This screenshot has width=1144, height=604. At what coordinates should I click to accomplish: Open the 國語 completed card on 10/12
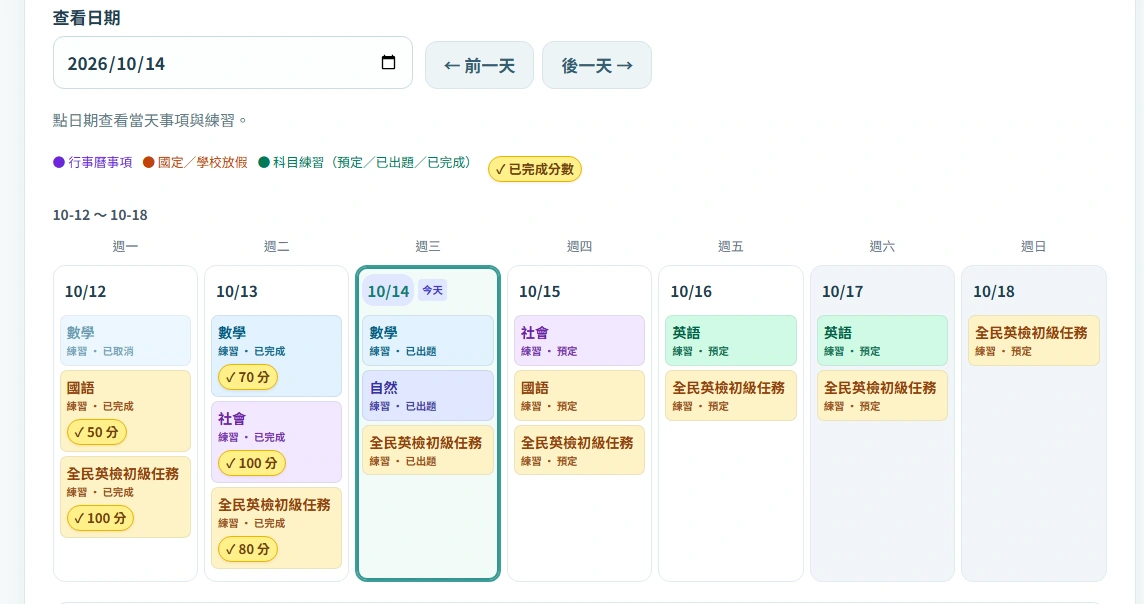coord(125,411)
